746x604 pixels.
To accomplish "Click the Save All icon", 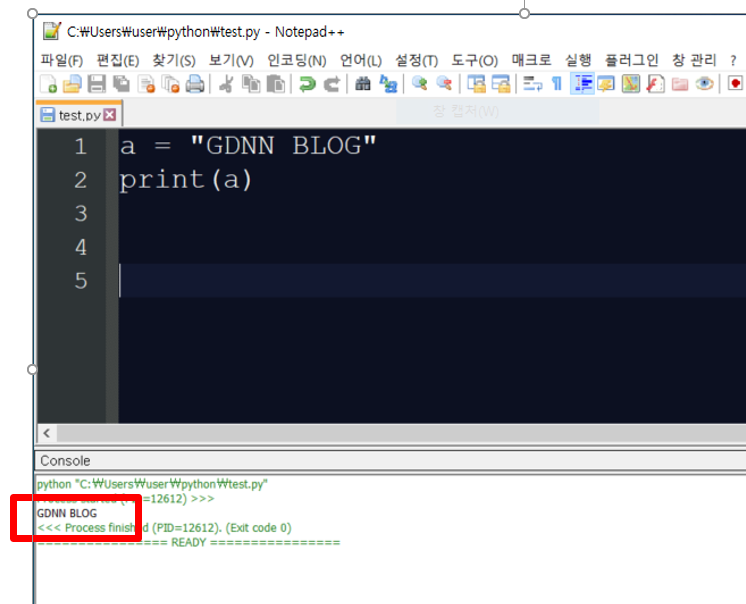I will [x=122, y=84].
